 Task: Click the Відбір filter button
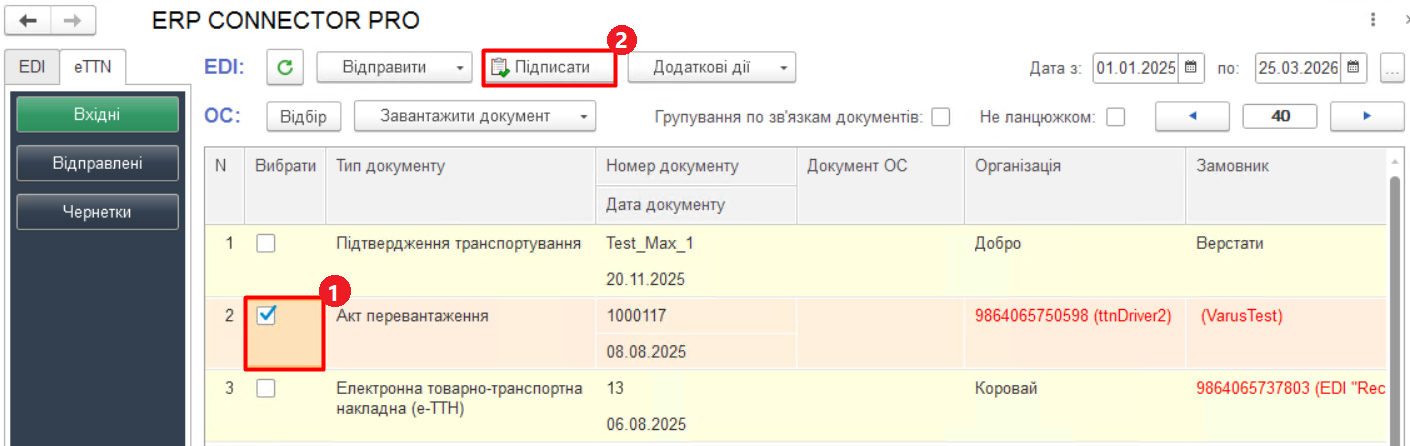tap(303, 116)
